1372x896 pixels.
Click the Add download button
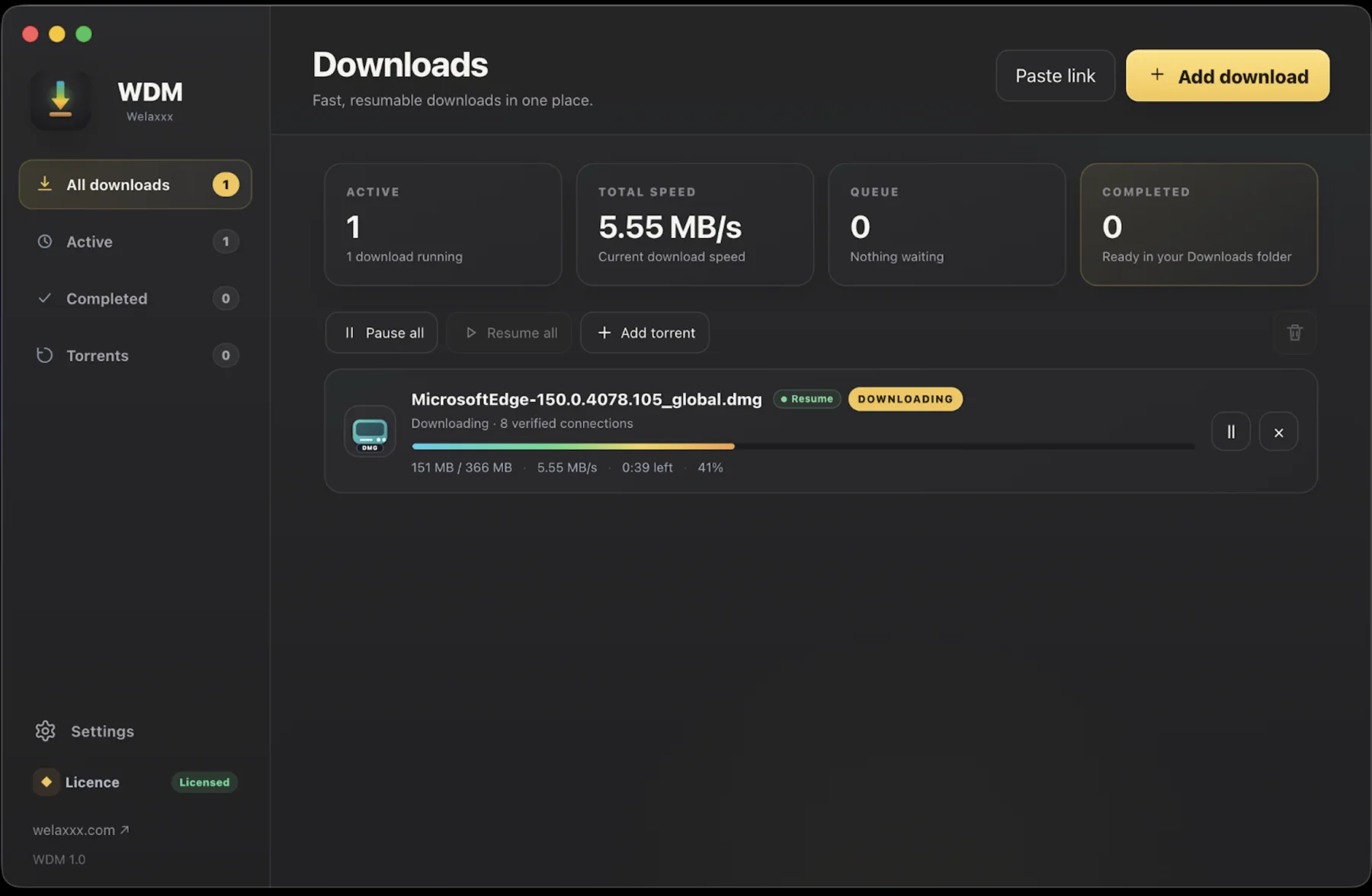pyautogui.click(x=1227, y=75)
